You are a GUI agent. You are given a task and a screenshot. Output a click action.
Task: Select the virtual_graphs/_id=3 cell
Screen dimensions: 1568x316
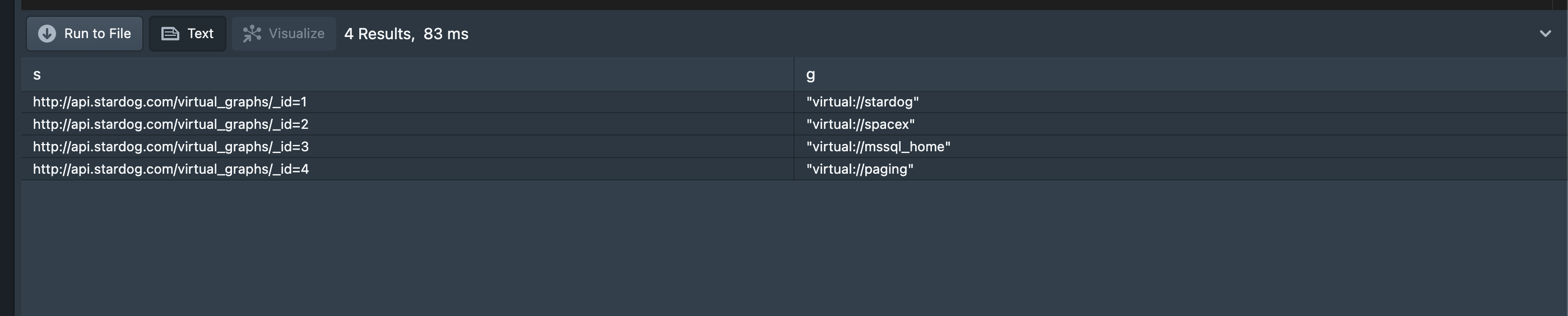[170, 147]
